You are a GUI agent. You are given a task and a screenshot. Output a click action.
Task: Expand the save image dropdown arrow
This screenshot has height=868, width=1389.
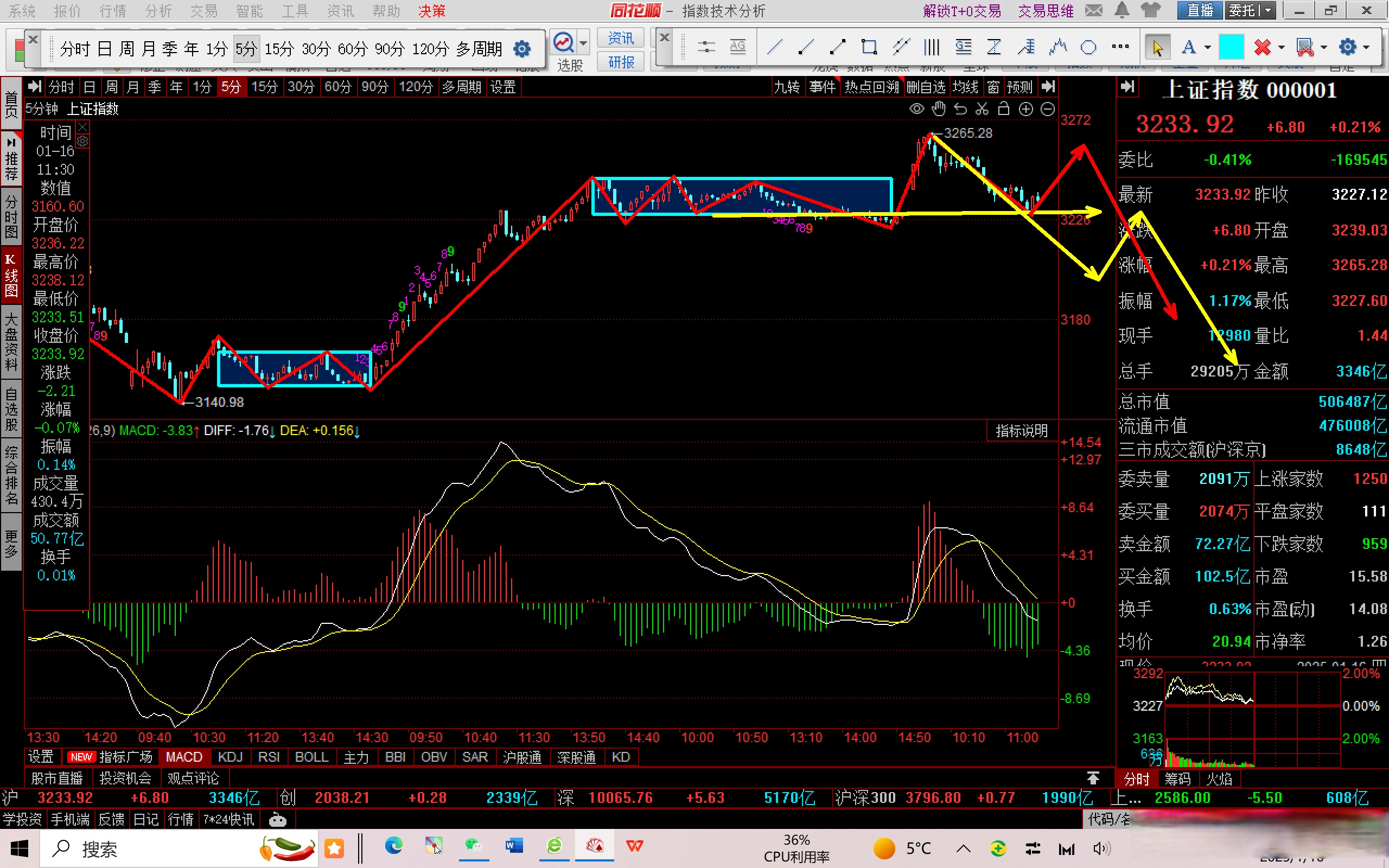(1324, 48)
